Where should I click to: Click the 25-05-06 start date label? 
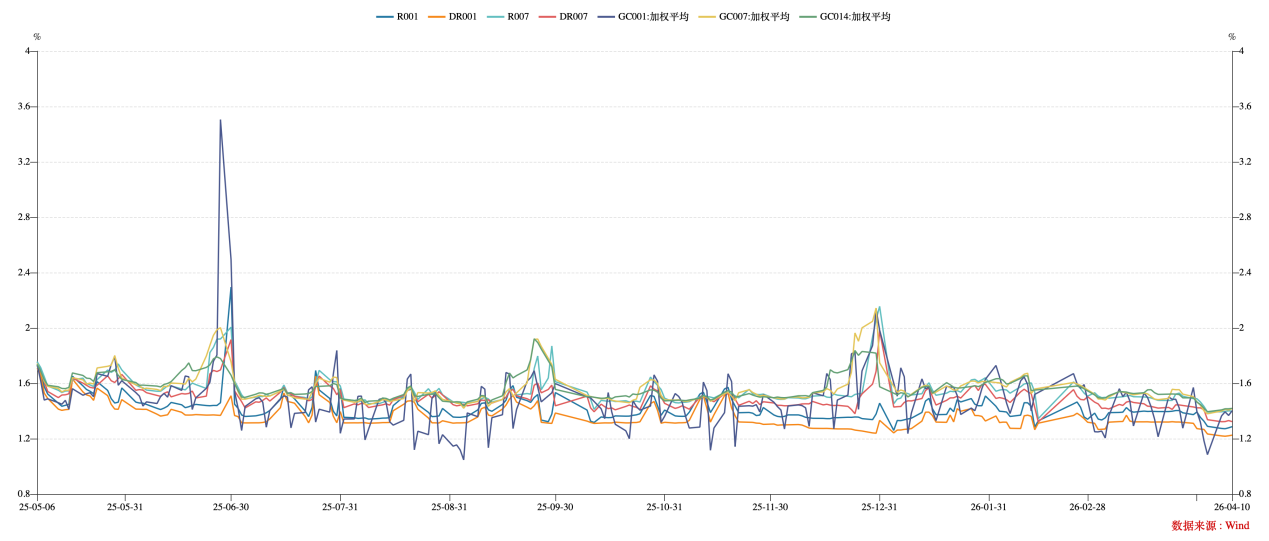point(37,507)
